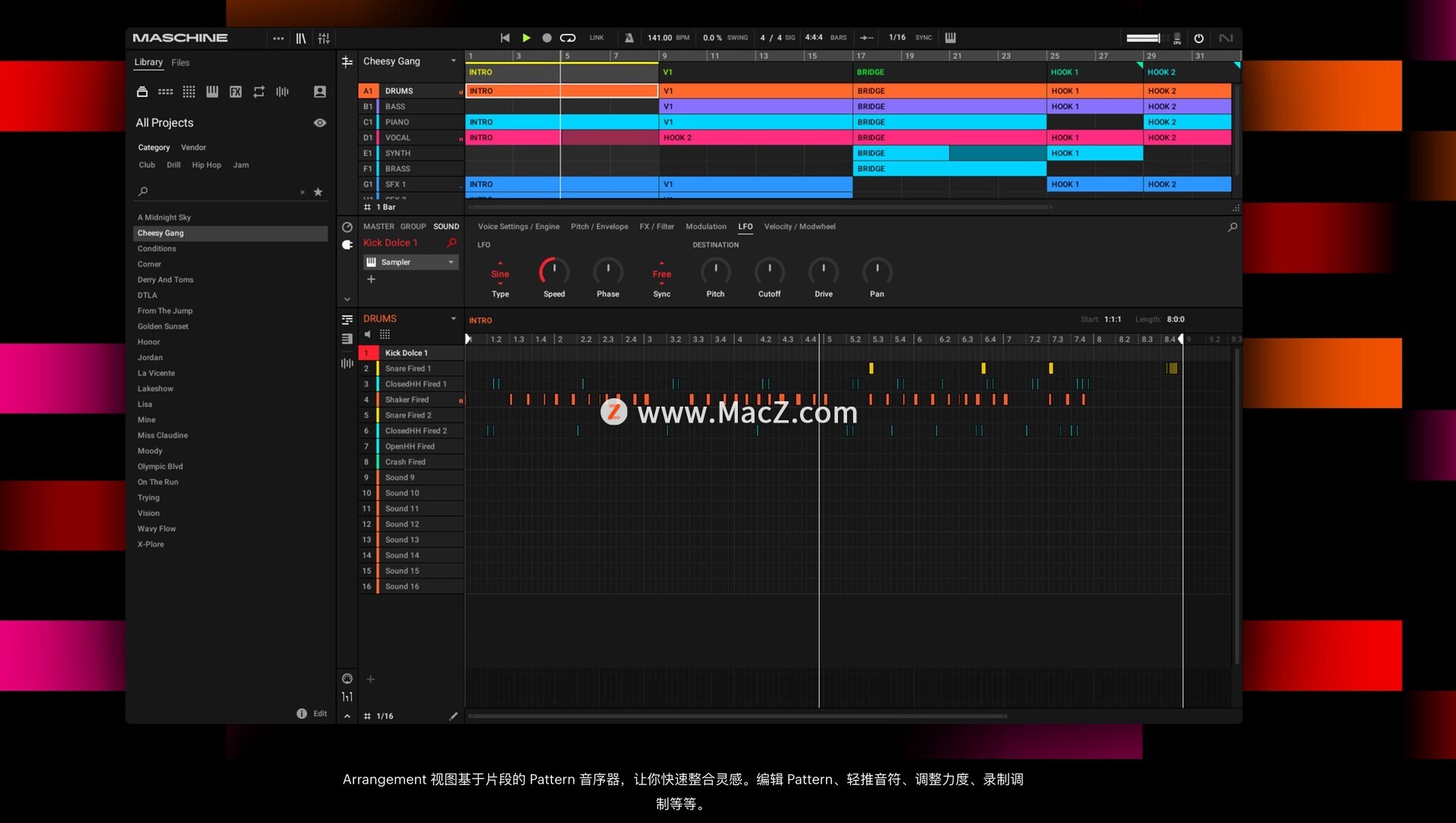Switch to pad view grid icon under DRUMS
Screen dimensions: 1456x823
(x=385, y=335)
